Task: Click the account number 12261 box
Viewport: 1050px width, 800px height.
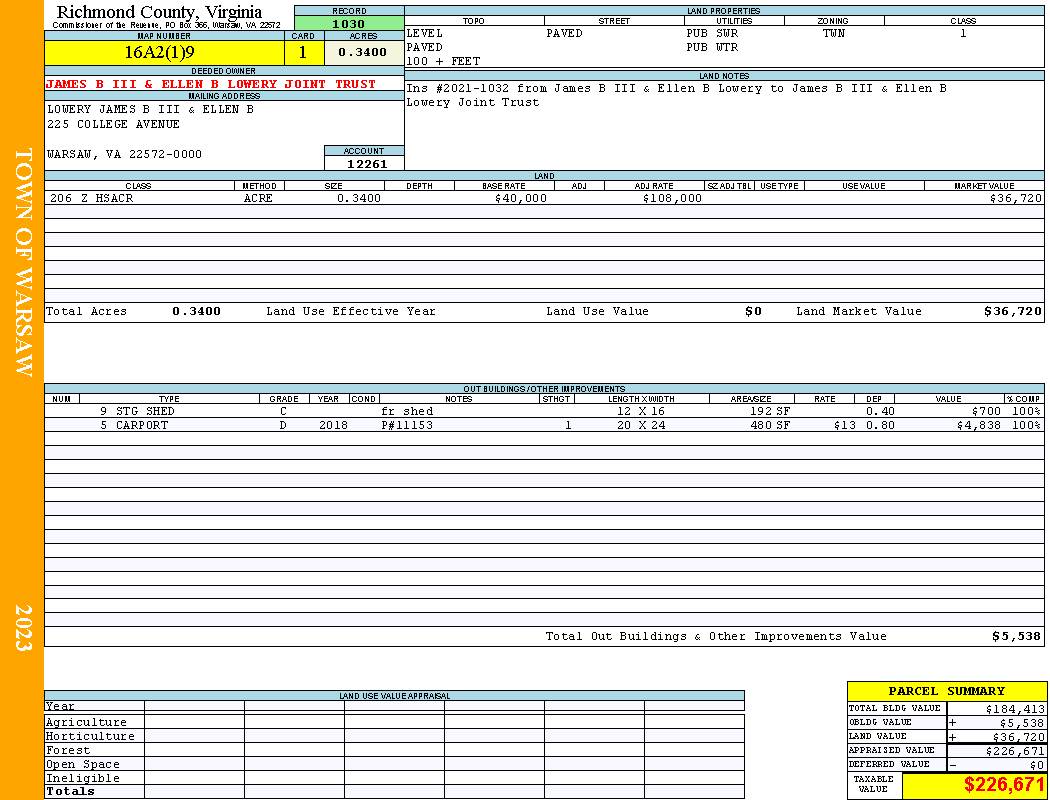Action: [364, 163]
